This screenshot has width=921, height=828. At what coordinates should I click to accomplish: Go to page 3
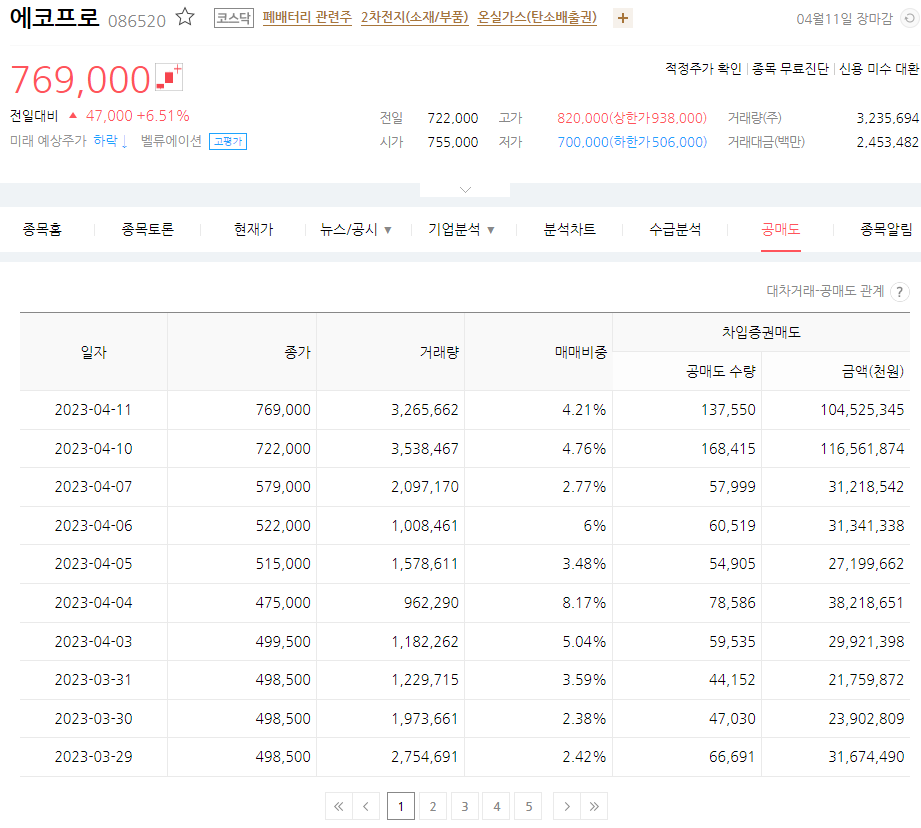click(x=465, y=806)
